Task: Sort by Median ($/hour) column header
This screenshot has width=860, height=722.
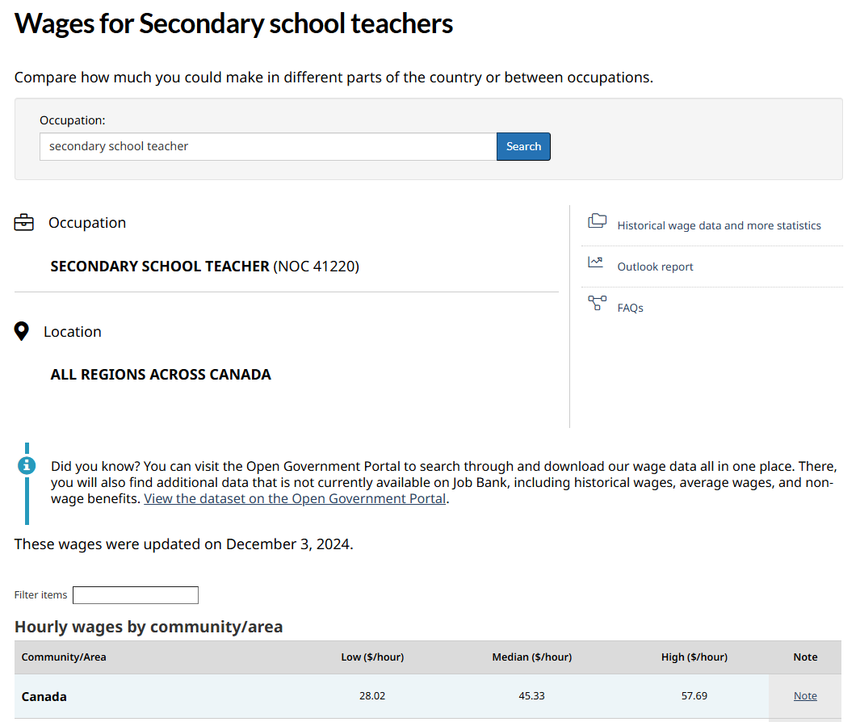Action: pos(532,657)
